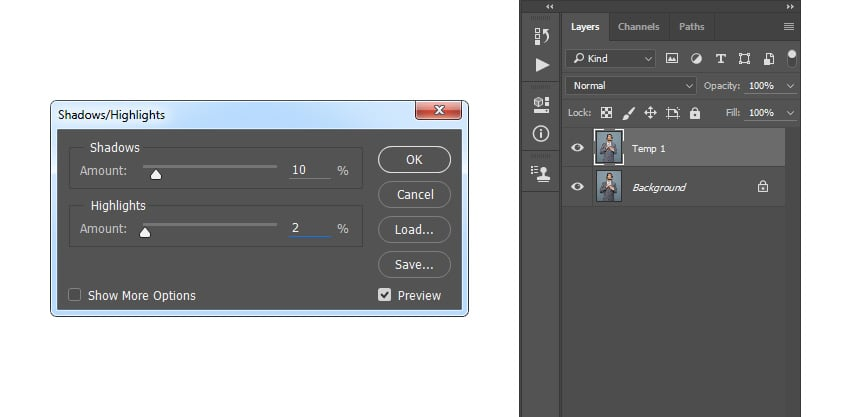Open the Layers panel options menu

pyautogui.click(x=789, y=27)
